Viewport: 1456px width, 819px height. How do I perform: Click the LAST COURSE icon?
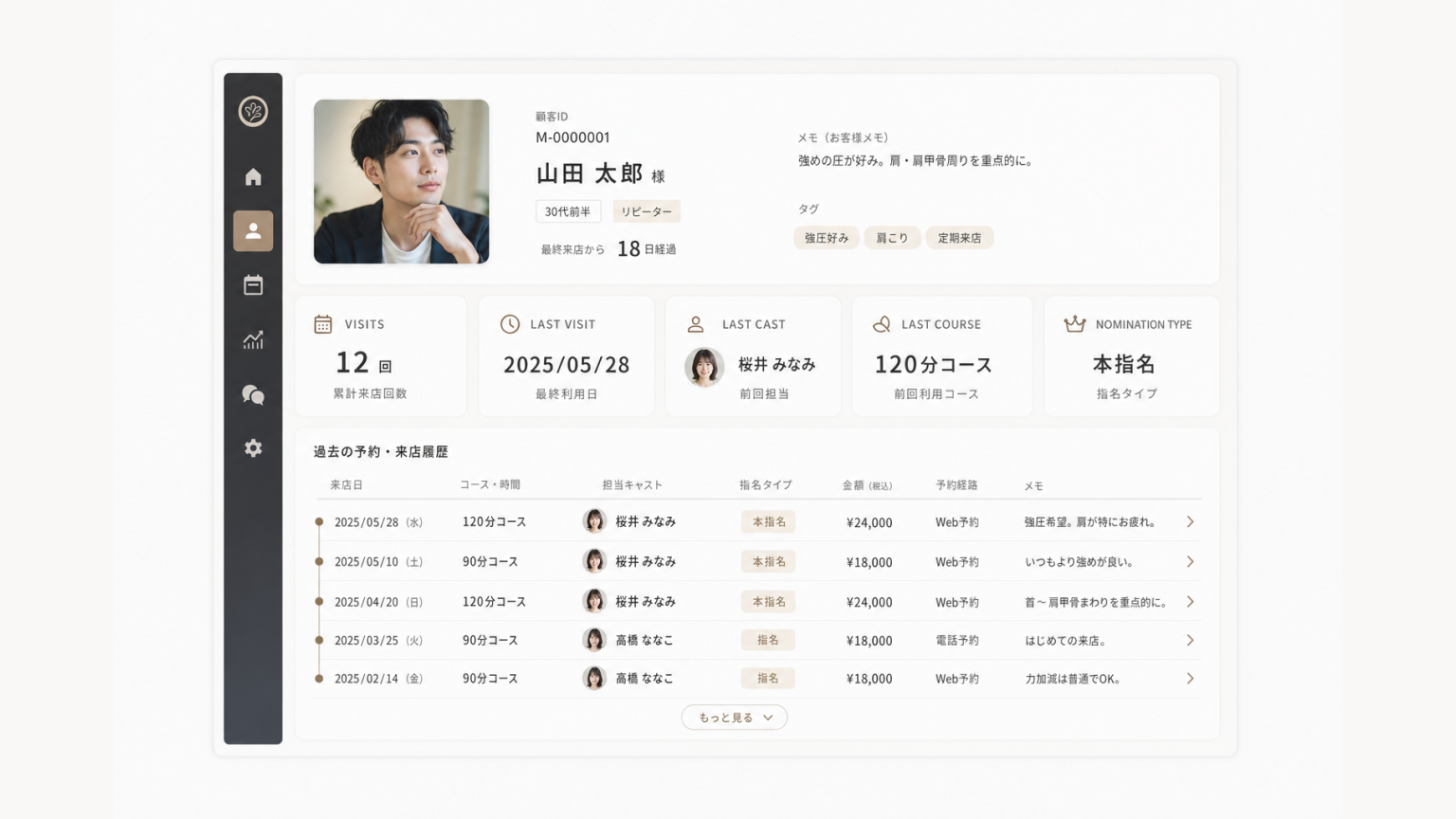pyautogui.click(x=882, y=324)
